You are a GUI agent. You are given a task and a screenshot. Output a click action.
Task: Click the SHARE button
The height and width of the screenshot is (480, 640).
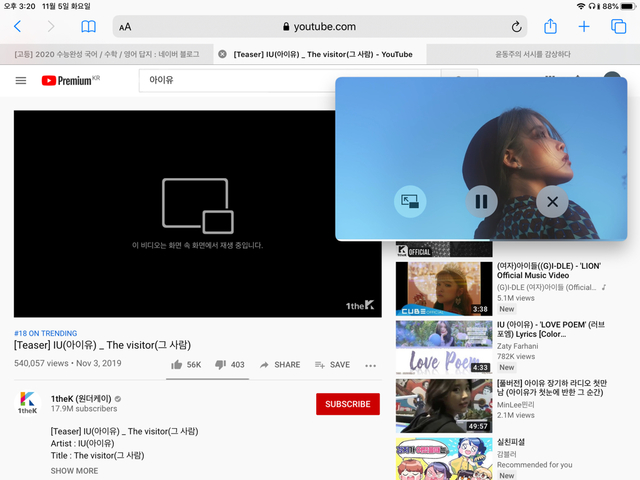pyautogui.click(x=280, y=365)
